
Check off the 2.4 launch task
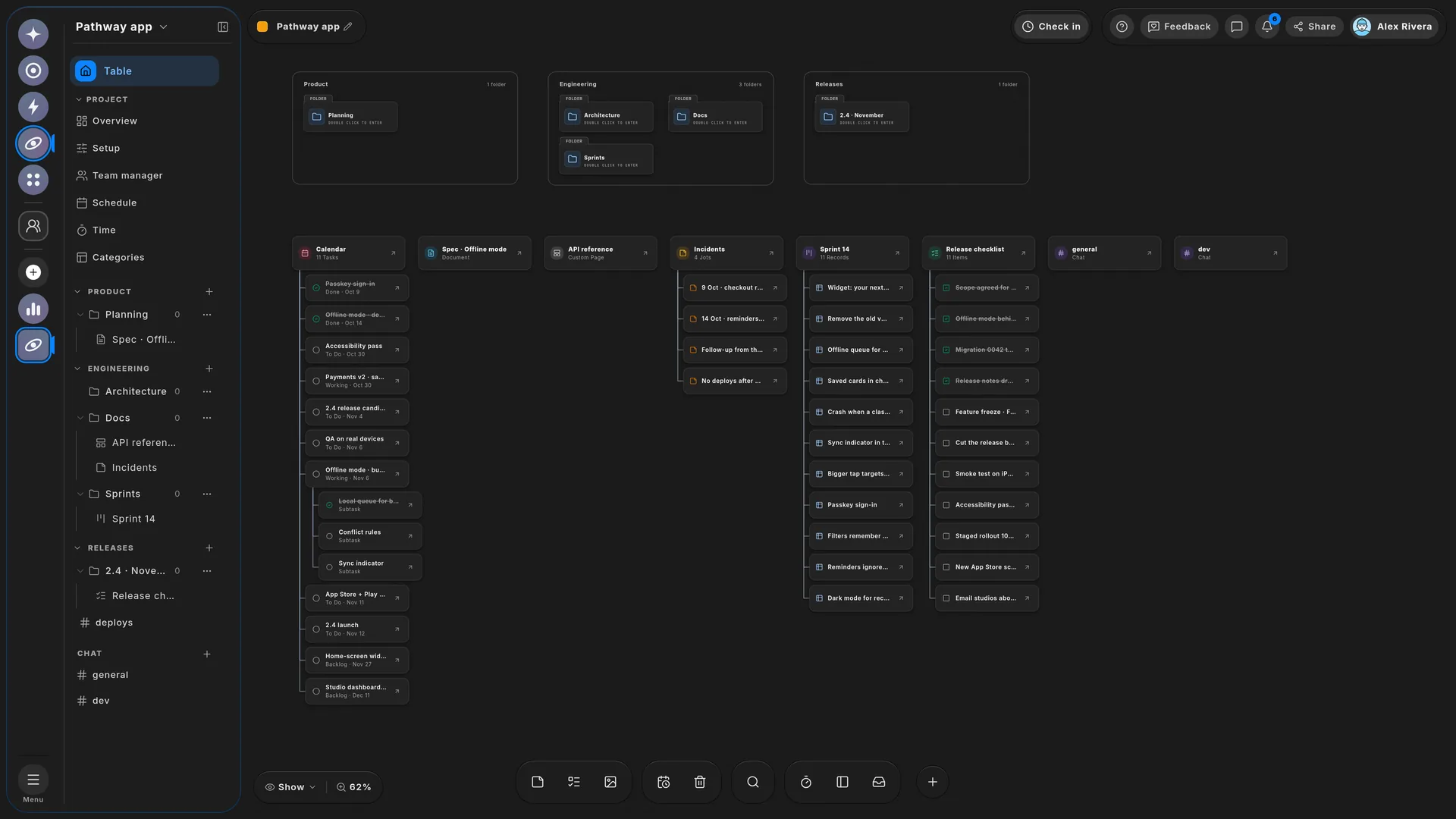(316, 629)
